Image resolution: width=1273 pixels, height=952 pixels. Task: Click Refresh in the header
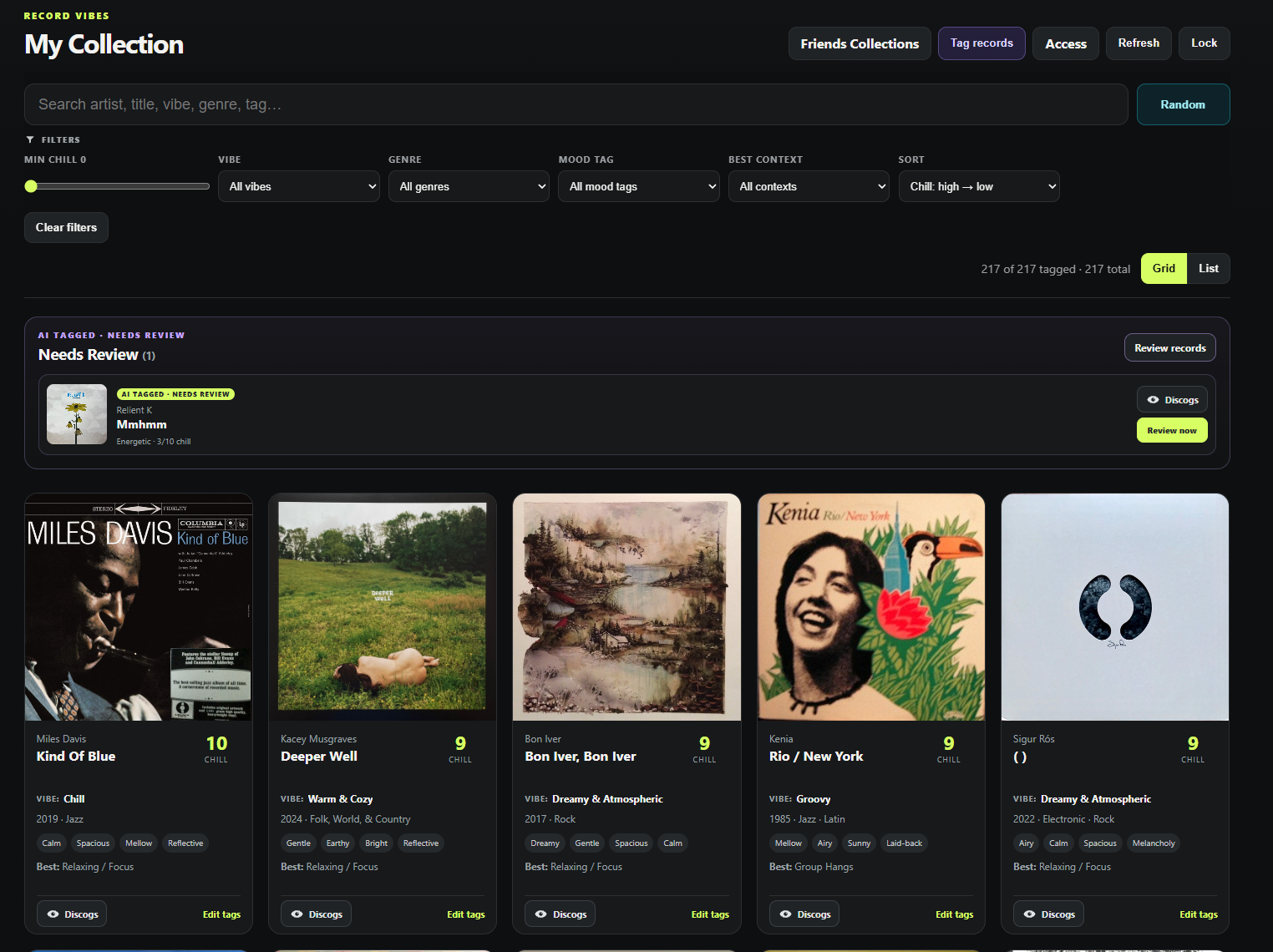1139,43
